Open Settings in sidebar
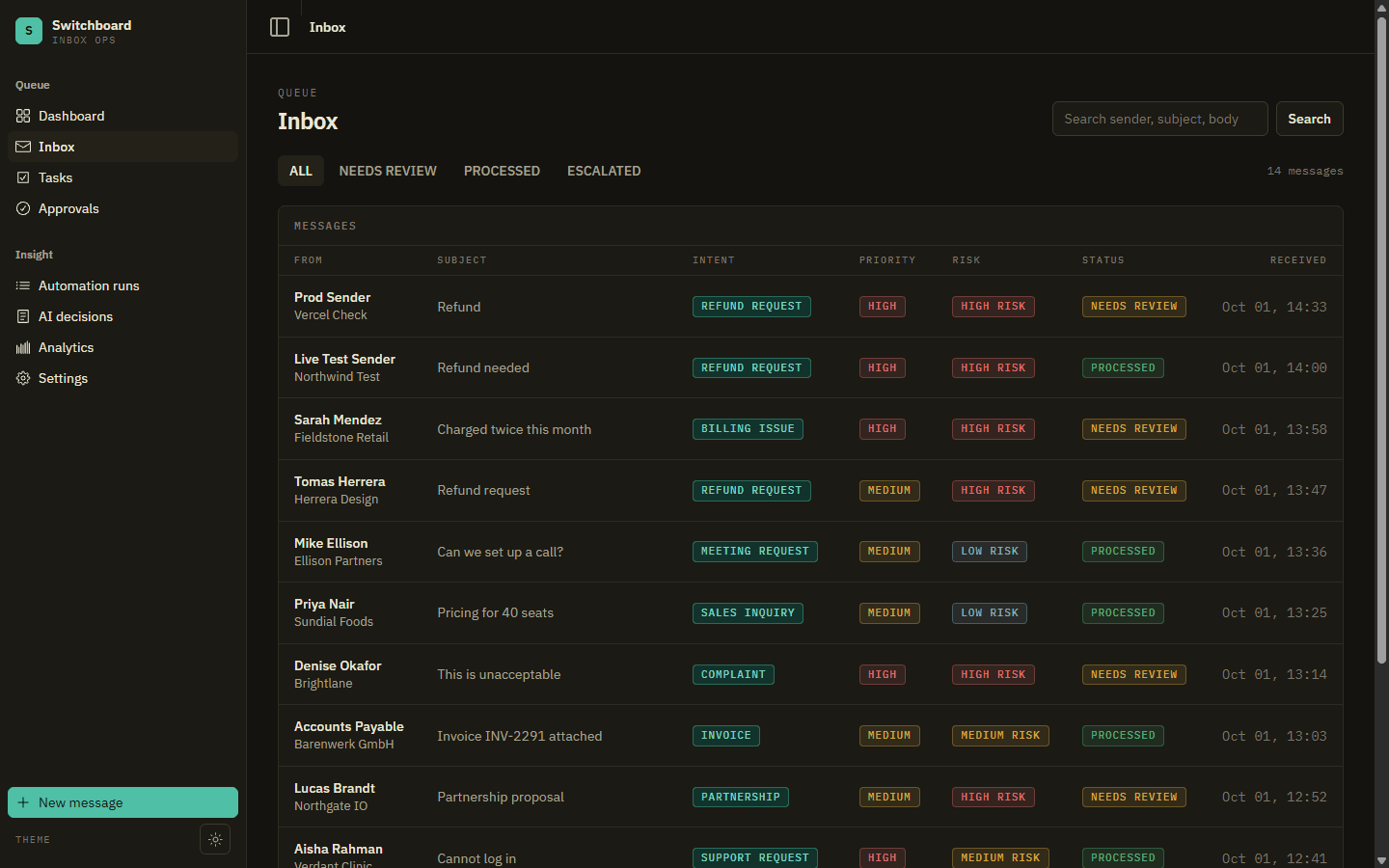The height and width of the screenshot is (868, 1389). tap(123, 378)
